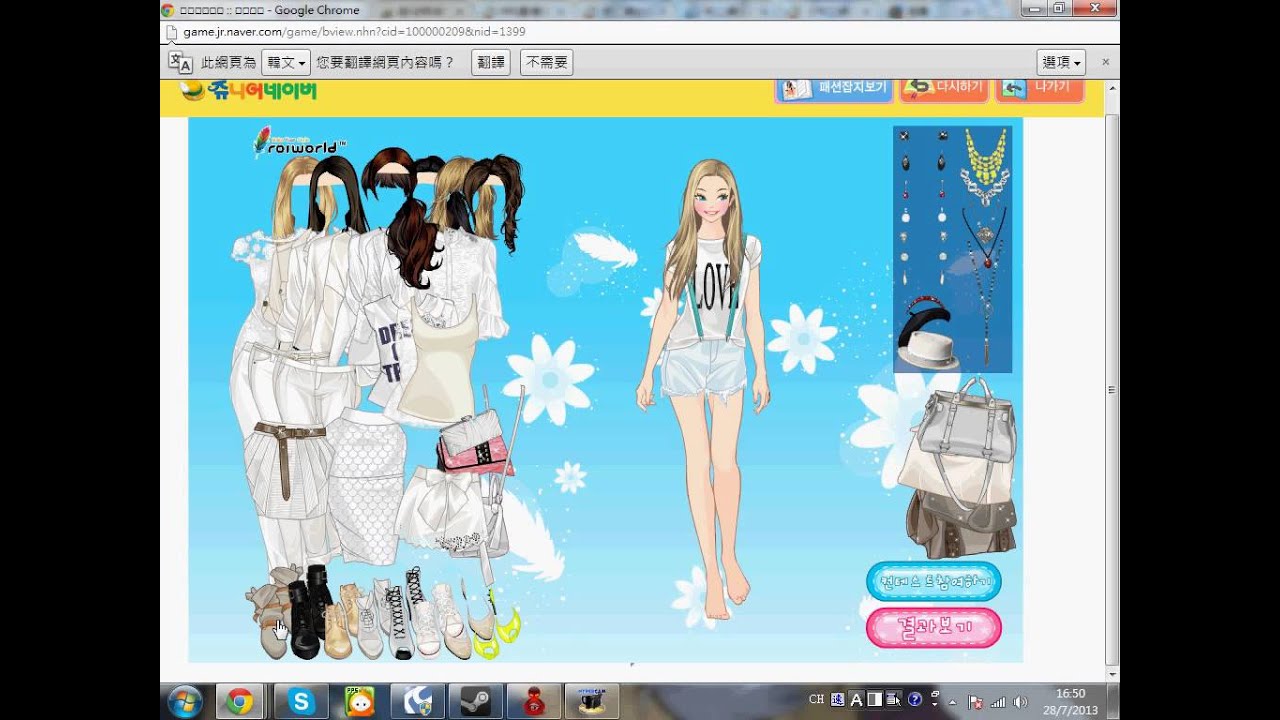Click the 不需要 decline translation button
1280x720 pixels.
click(x=546, y=62)
